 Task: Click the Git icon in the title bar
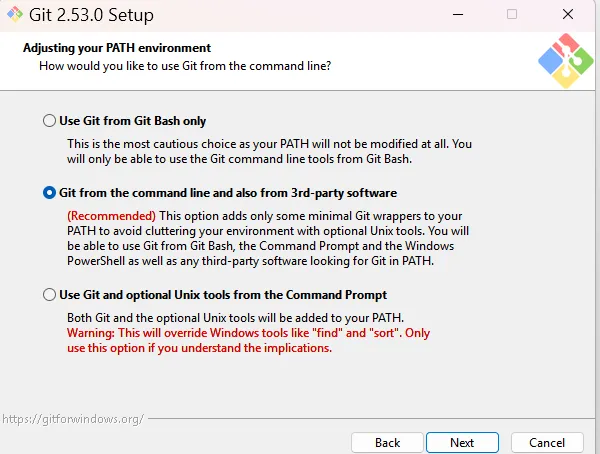coord(15,16)
